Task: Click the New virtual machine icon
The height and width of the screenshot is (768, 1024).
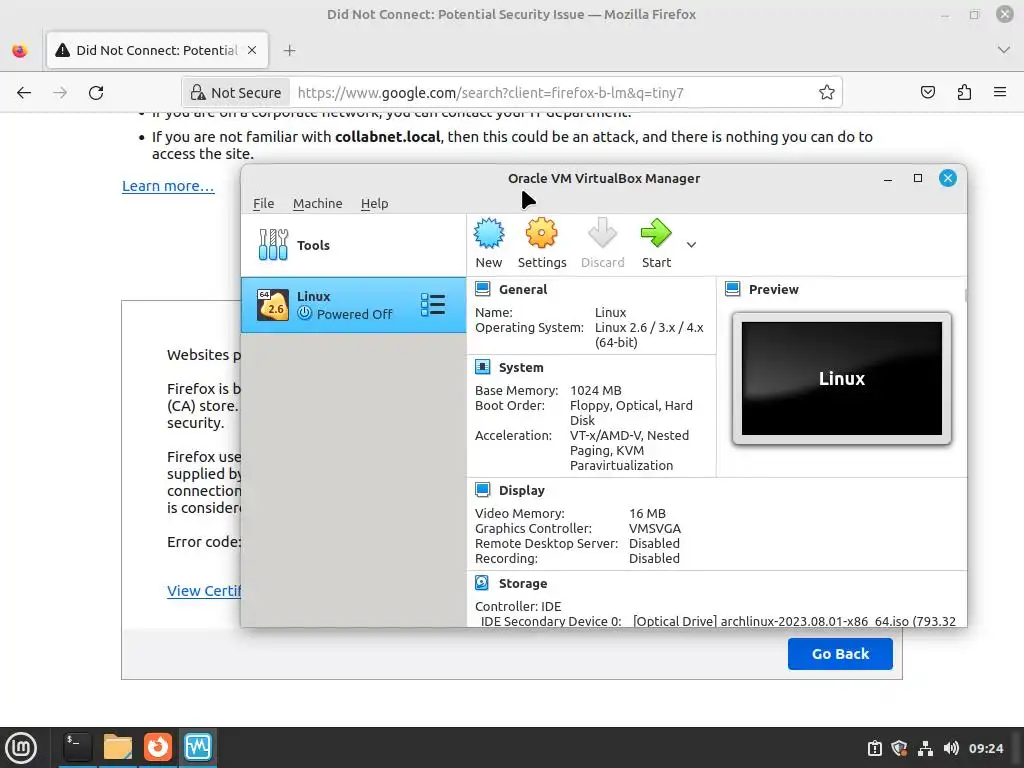Action: point(488,233)
